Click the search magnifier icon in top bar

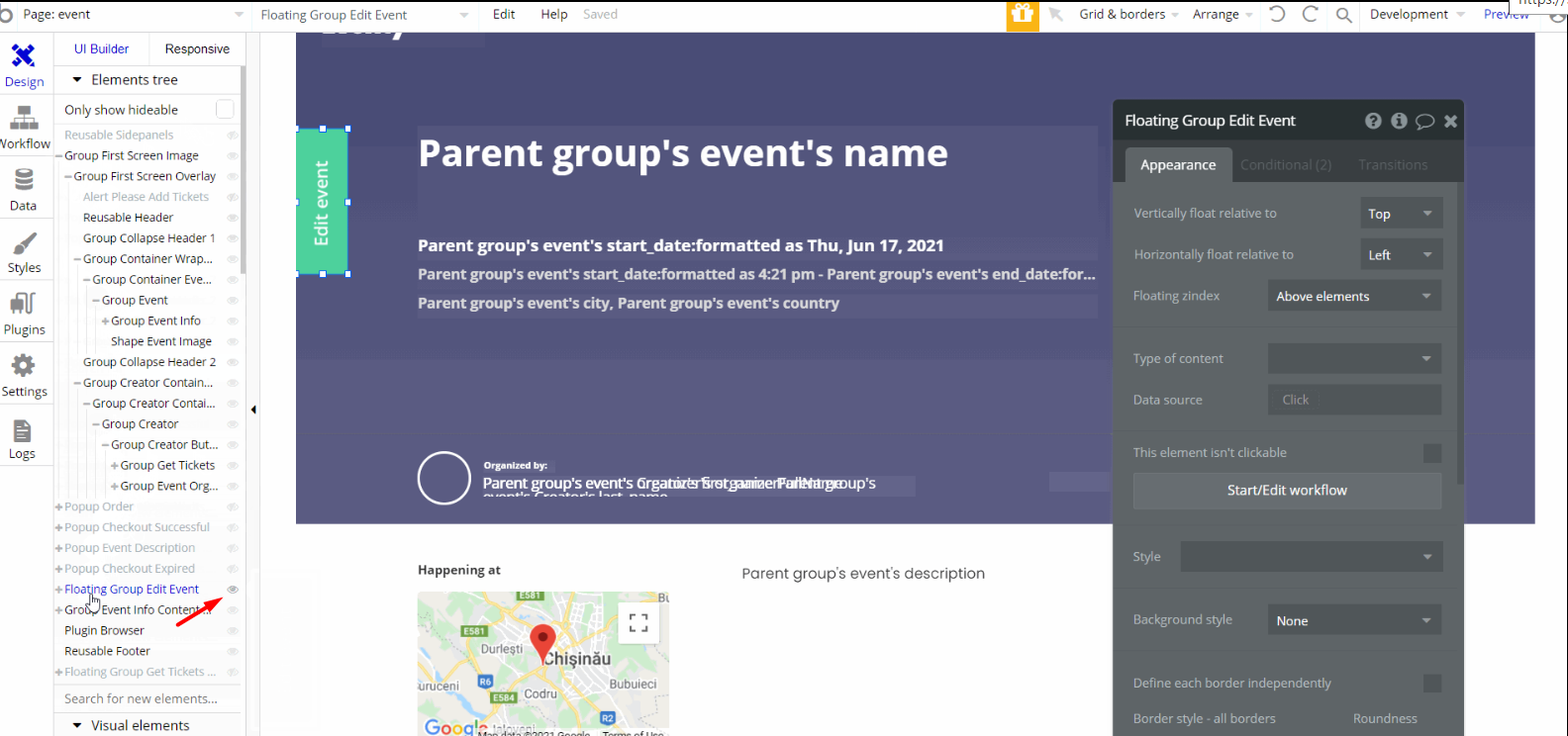click(1343, 15)
